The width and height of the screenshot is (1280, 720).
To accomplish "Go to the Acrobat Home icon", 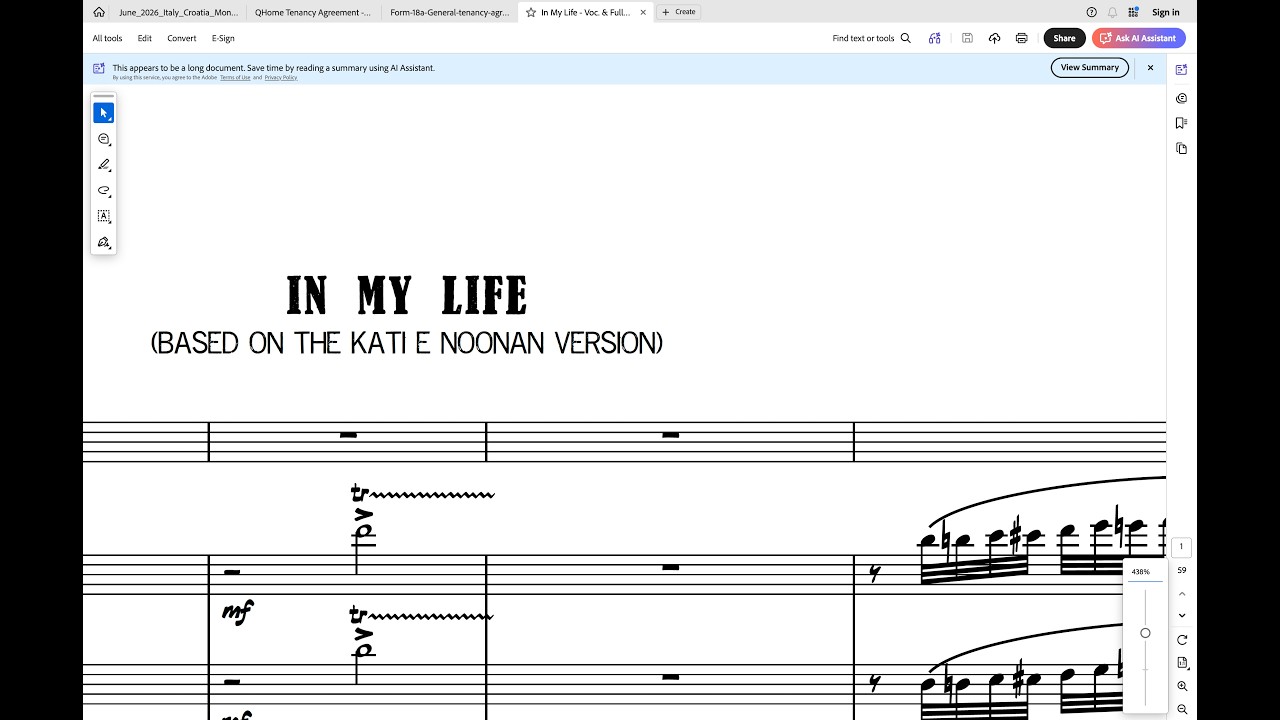I will pos(98,12).
